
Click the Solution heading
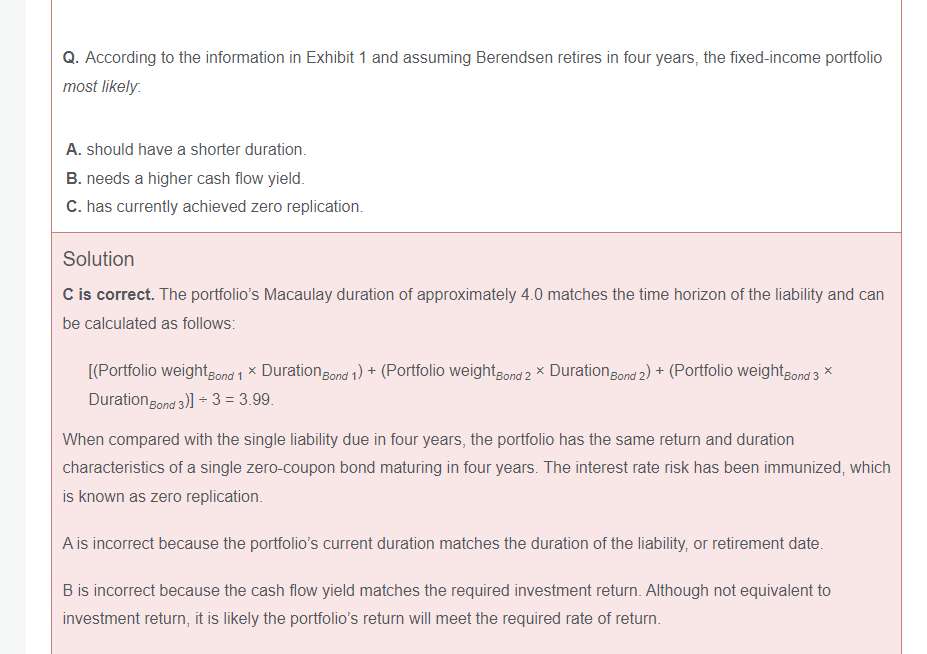pyautogui.click(x=98, y=259)
